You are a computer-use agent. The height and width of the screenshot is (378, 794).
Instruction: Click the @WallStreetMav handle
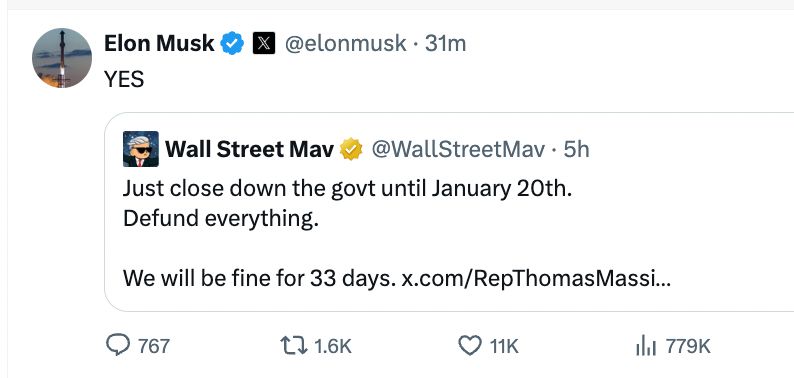tap(459, 149)
